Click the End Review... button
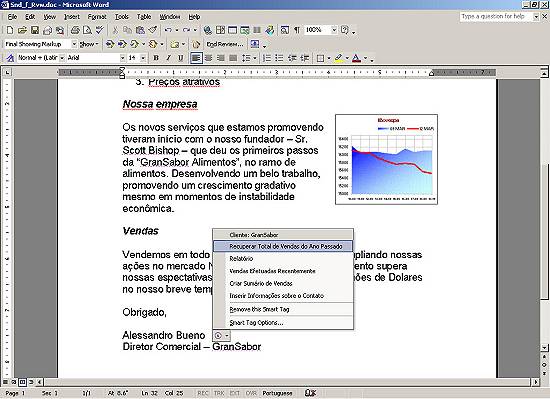The image size is (550, 399). [x=224, y=44]
